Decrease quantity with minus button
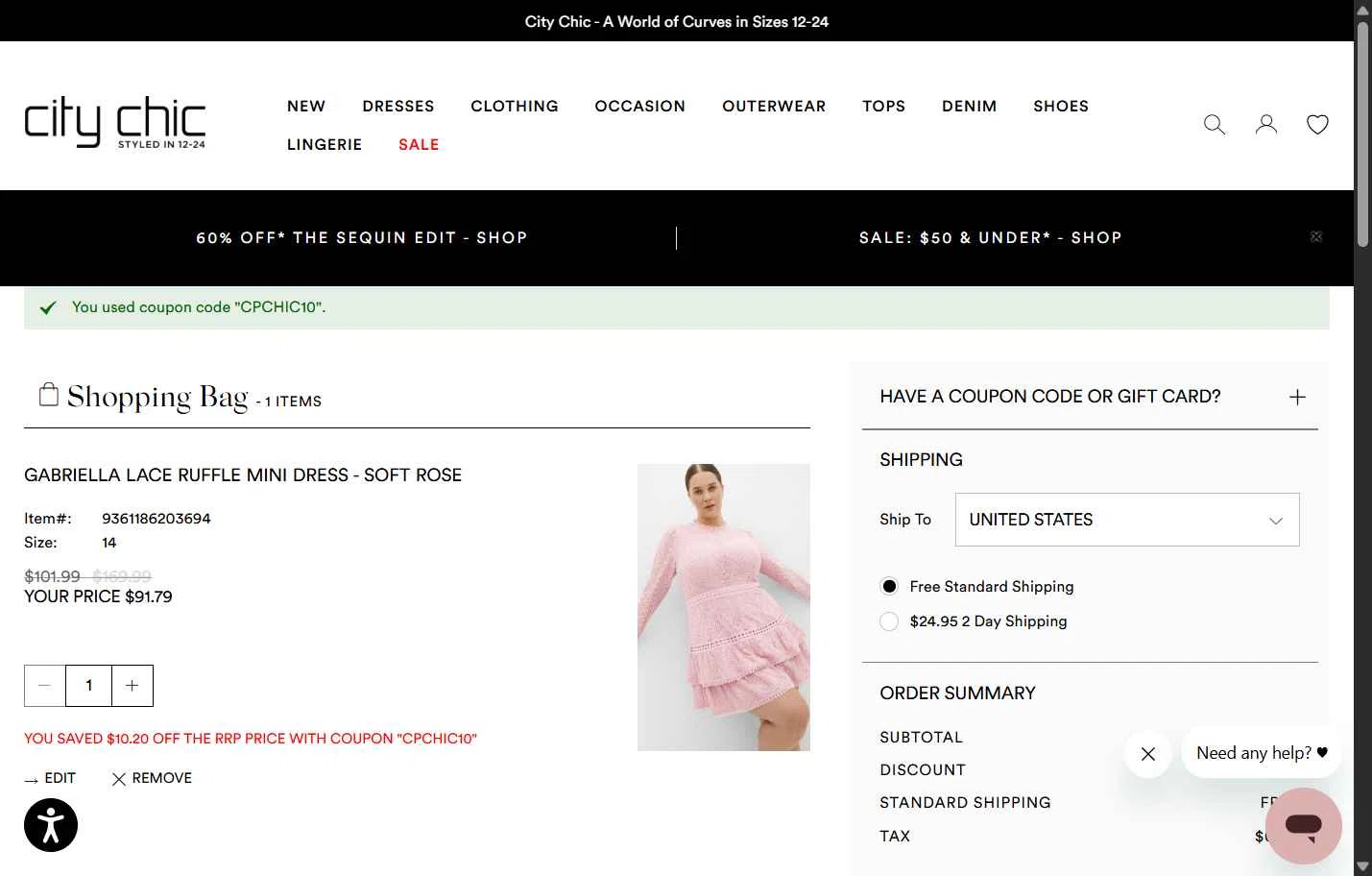This screenshot has height=876, width=1372. [44, 686]
